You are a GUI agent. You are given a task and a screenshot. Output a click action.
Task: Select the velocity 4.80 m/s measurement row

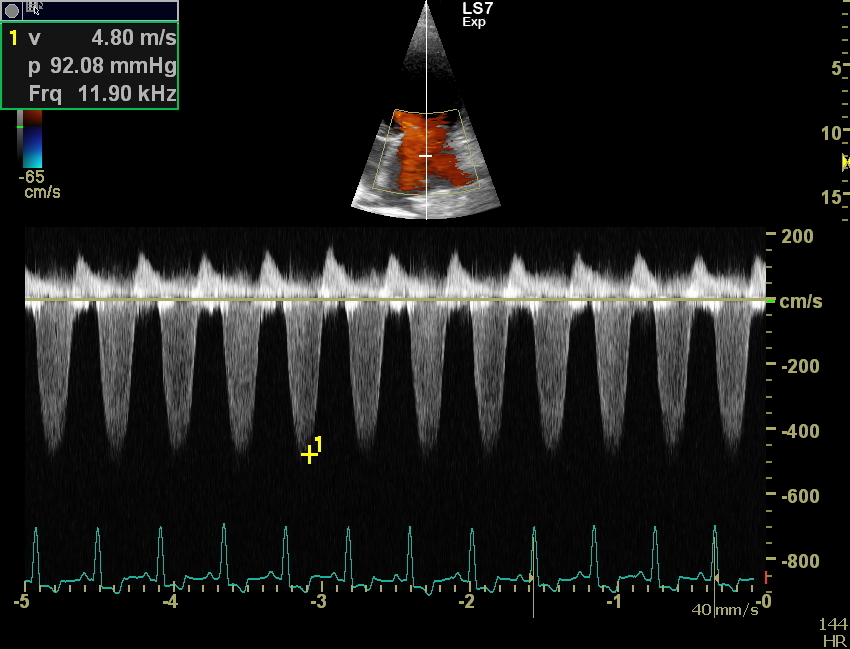tap(91, 39)
